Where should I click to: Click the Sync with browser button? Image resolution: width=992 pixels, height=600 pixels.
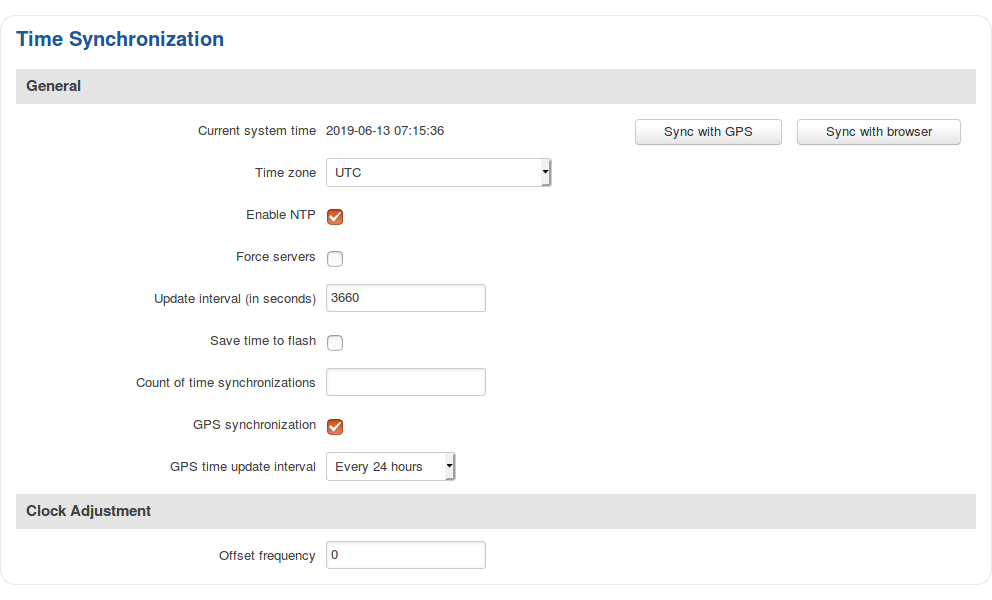click(x=878, y=132)
